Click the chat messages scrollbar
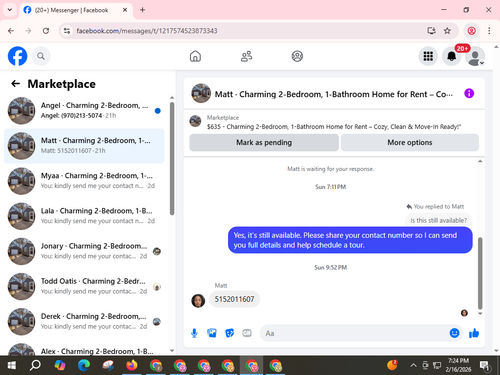 click(480, 273)
